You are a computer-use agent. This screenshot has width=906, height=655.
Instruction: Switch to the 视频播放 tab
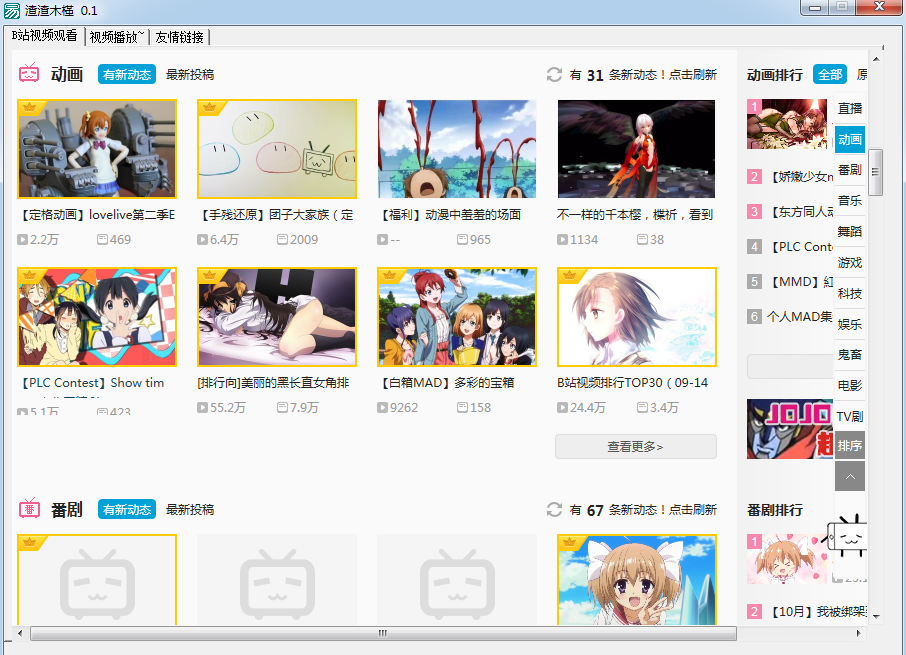pos(117,37)
